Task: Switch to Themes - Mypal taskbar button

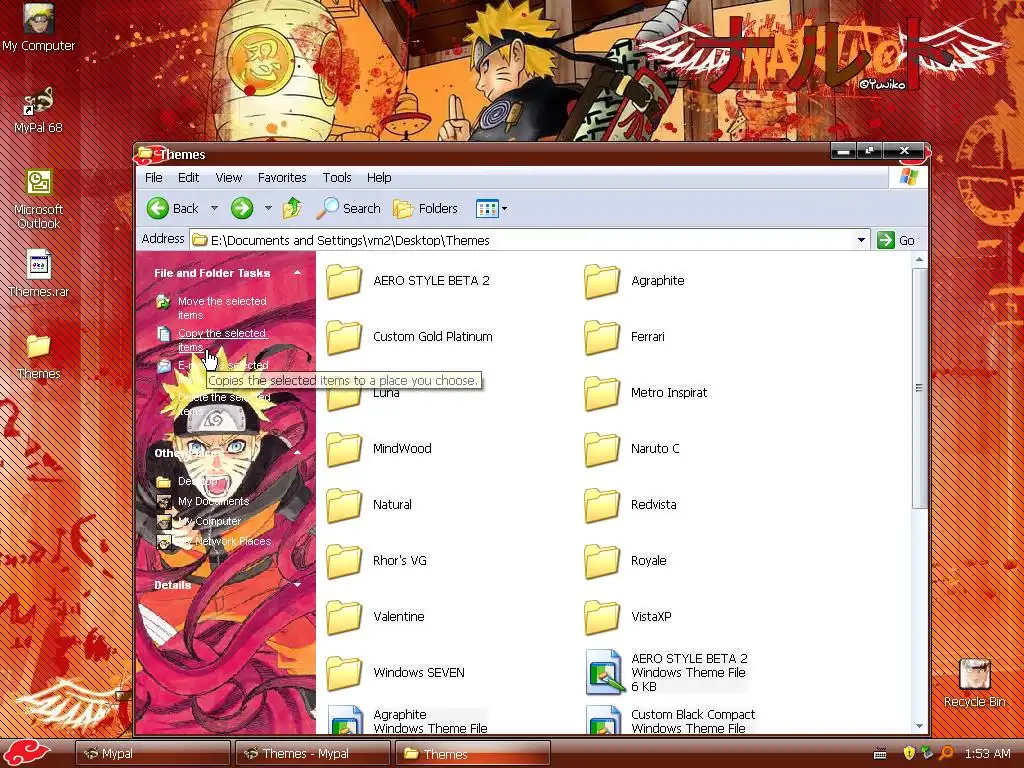Action: point(312,753)
